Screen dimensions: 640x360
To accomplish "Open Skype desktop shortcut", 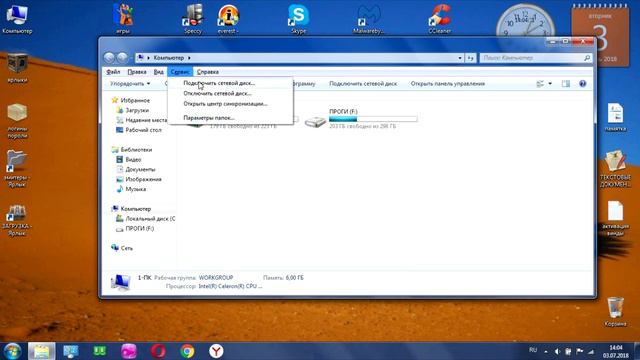I will pyautogui.click(x=298, y=18).
